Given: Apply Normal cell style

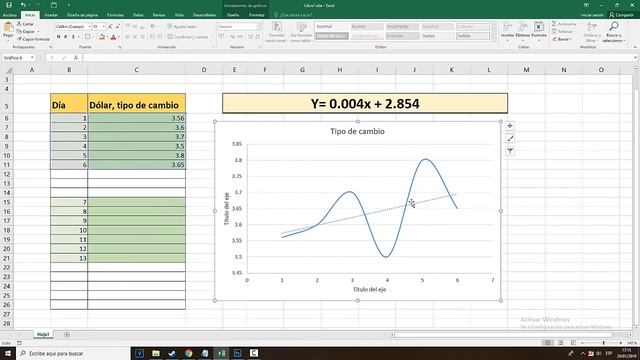Looking at the screenshot, I should click(331, 27).
